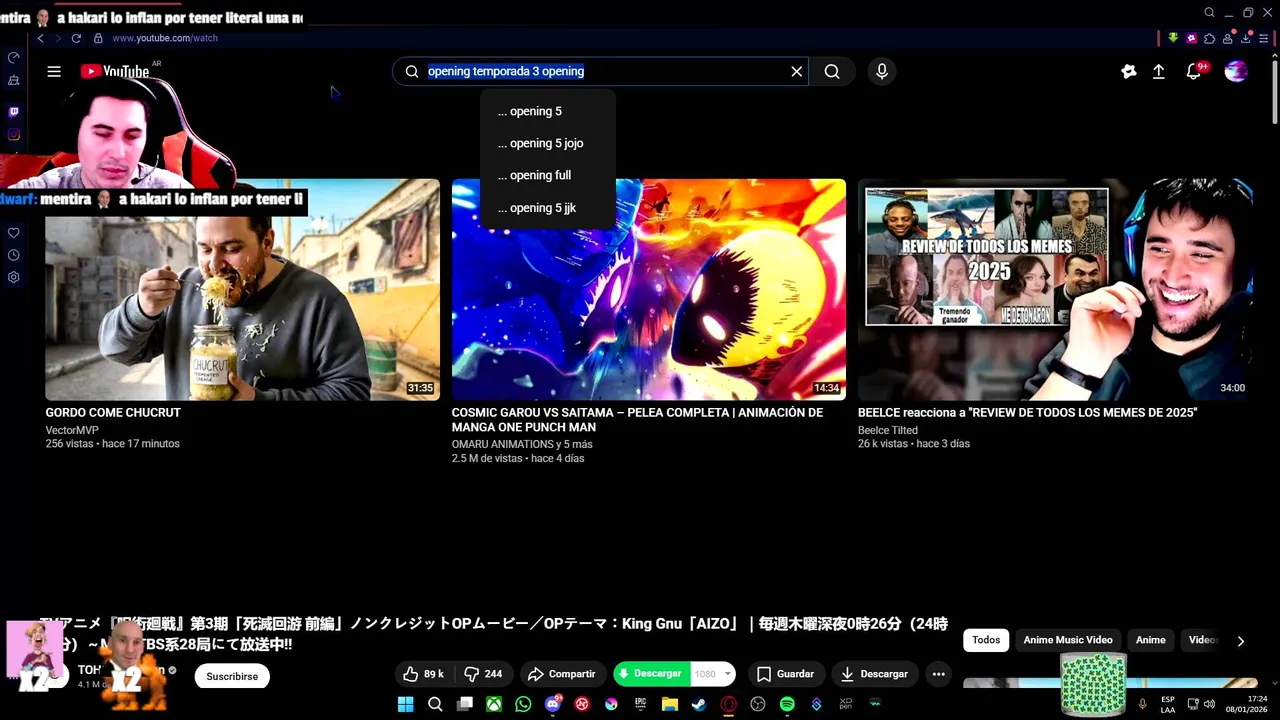Open the star-shaped extension icon in YouTube header
The height and width of the screenshot is (720, 1280).
[1128, 71]
